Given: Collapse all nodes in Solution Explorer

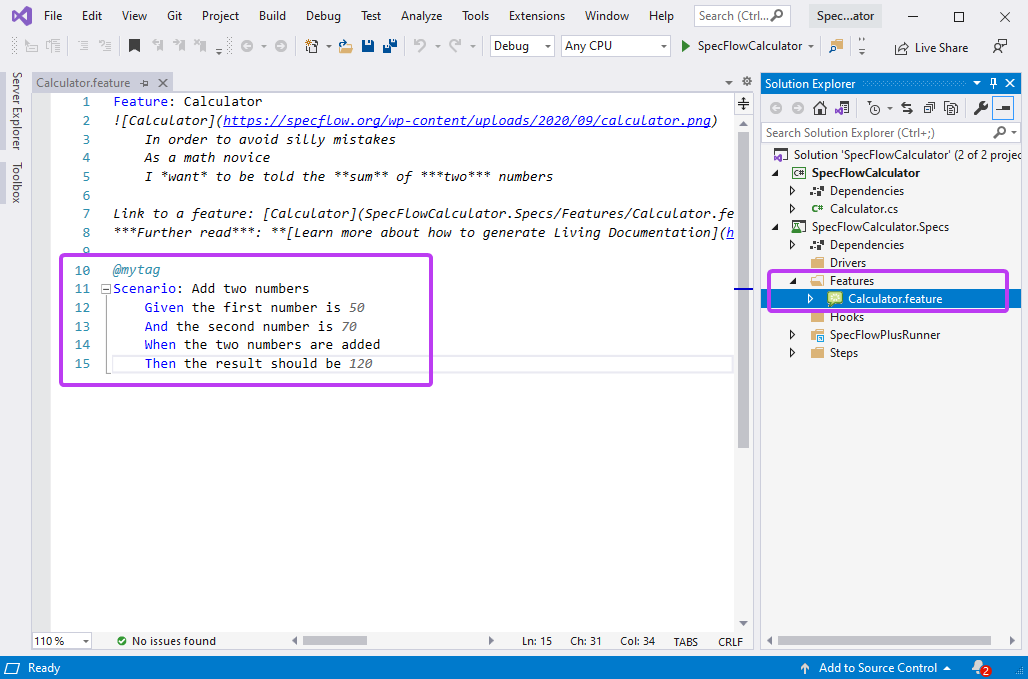Looking at the screenshot, I should [929, 108].
